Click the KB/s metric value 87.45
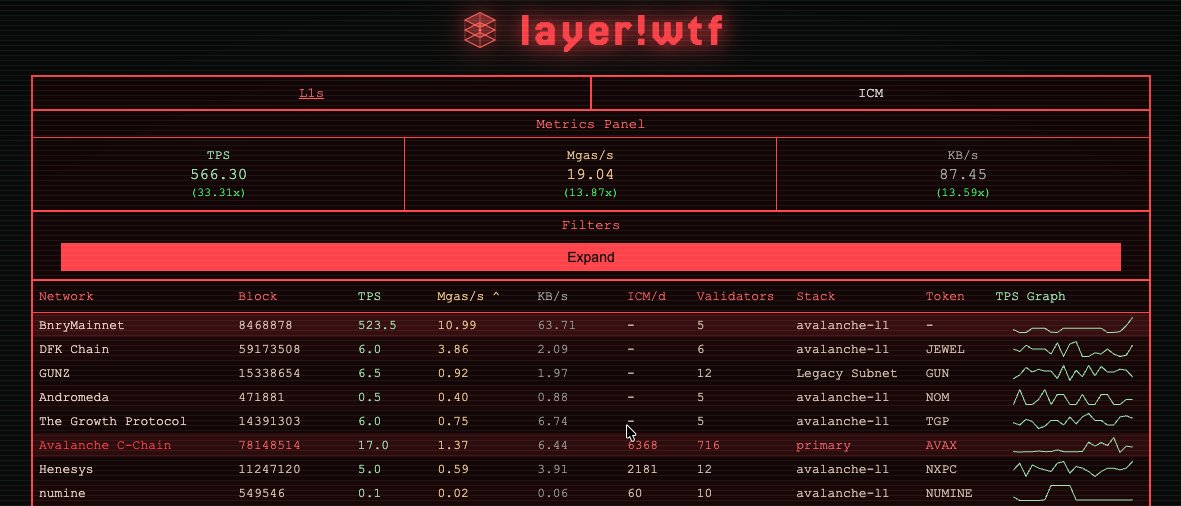 pyautogui.click(x=963, y=174)
